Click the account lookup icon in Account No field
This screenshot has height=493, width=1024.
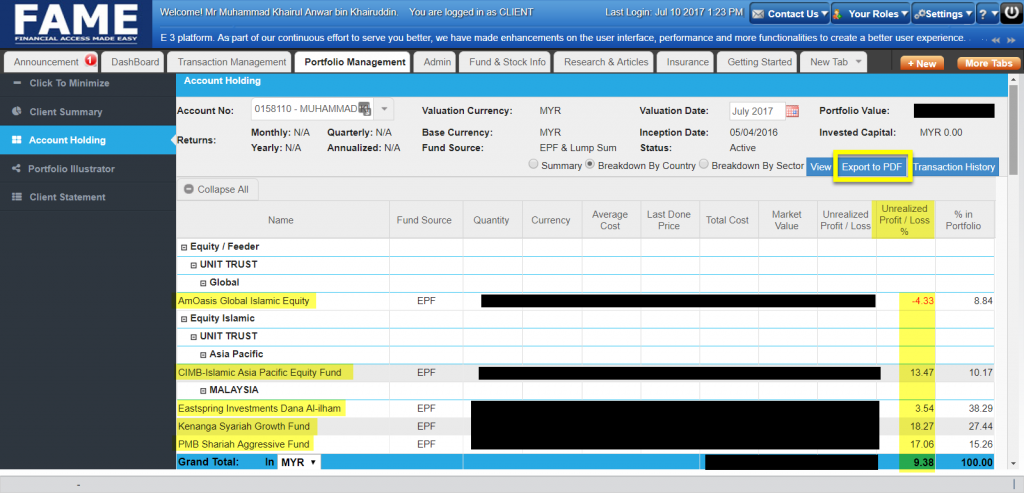364,109
